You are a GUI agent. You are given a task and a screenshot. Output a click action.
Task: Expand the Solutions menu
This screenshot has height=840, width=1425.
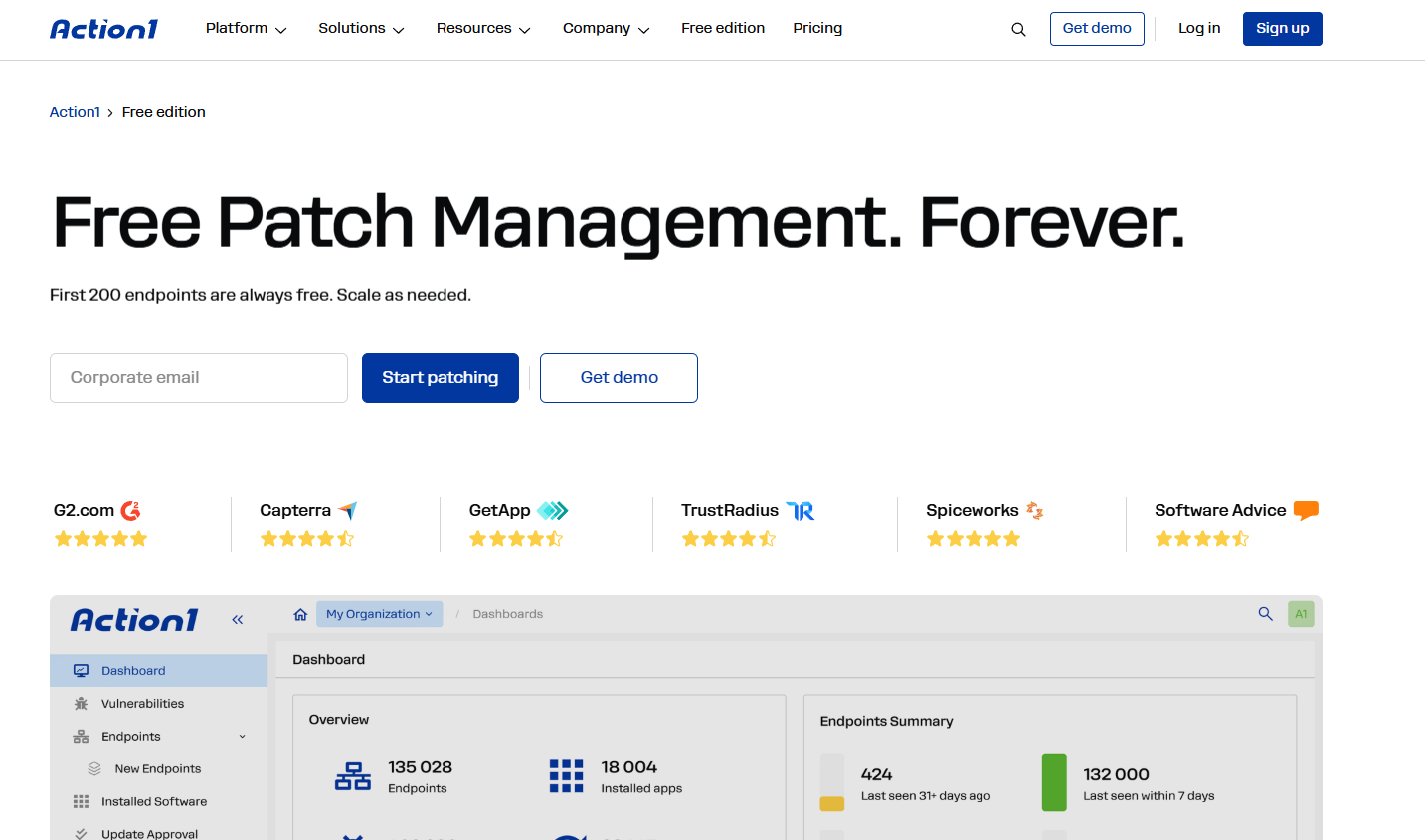361,29
